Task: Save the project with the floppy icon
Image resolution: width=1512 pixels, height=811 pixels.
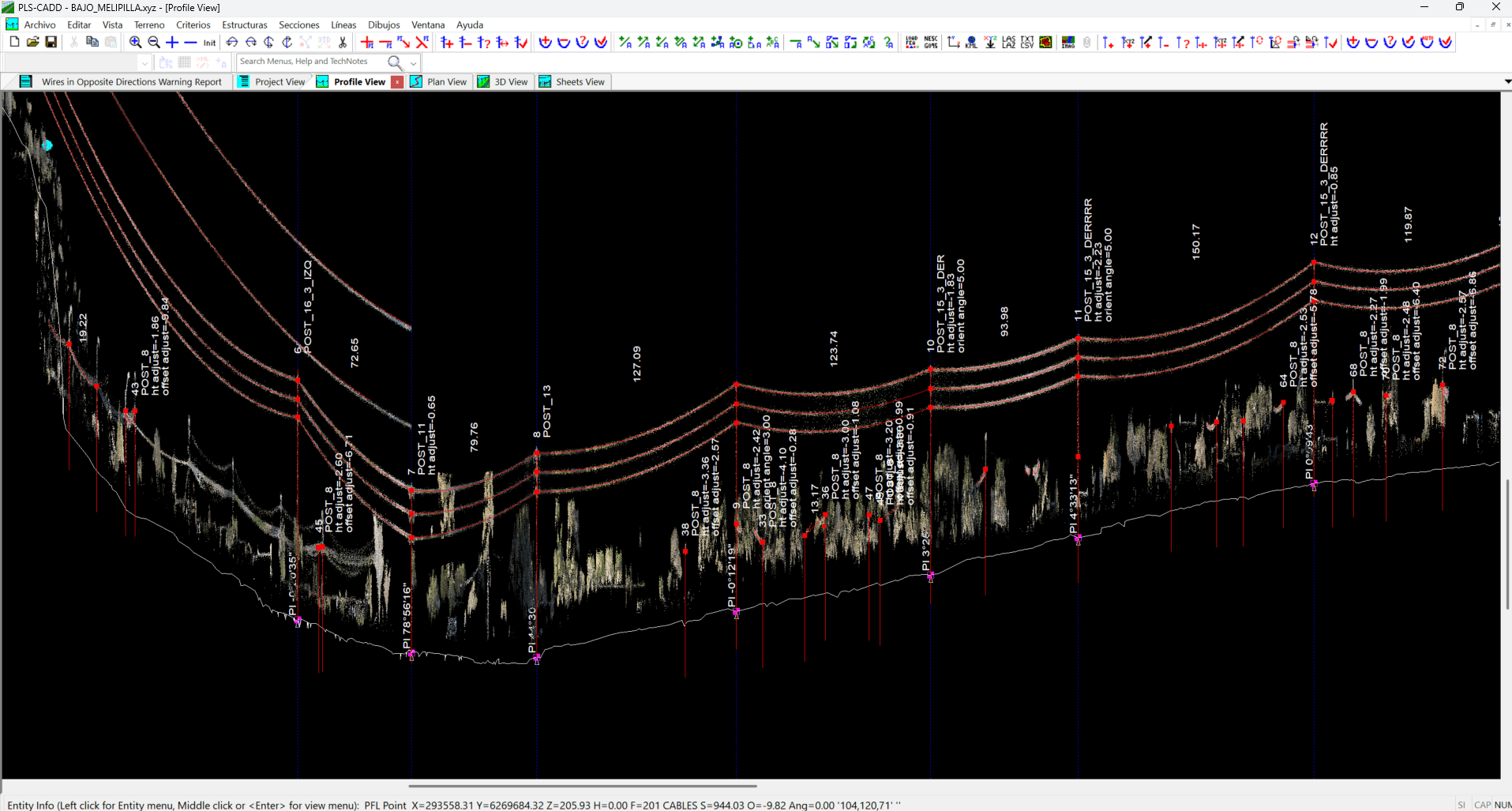Action: pos(51,42)
